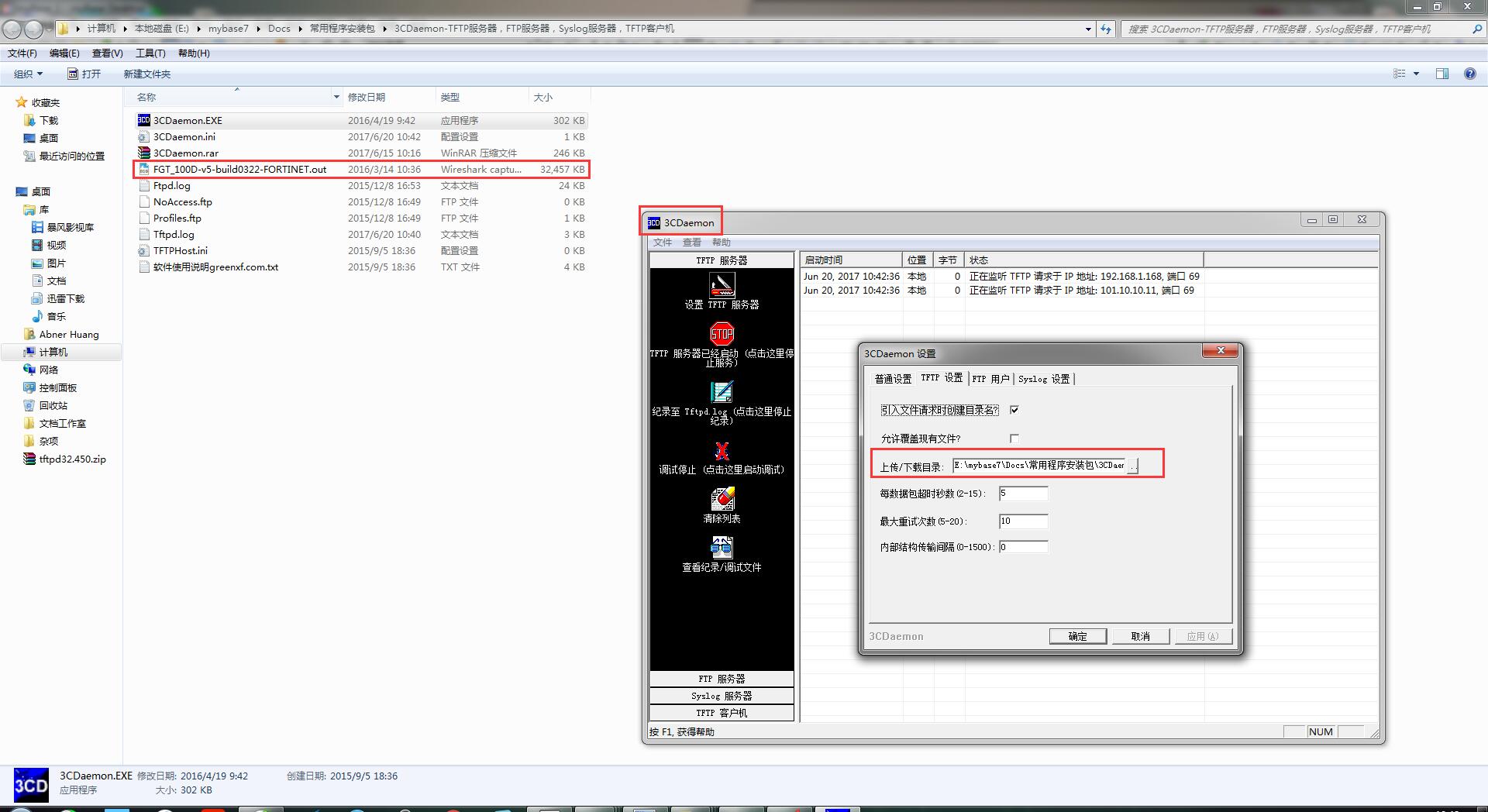1488x812 pixels.
Task: Click the debug stopped red X icon
Action: pos(722,450)
